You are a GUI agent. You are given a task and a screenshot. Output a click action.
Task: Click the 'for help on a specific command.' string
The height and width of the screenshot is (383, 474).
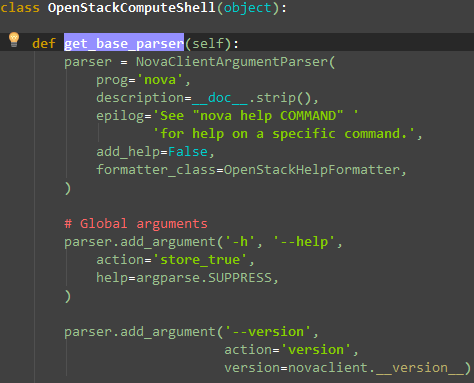(x=284, y=134)
